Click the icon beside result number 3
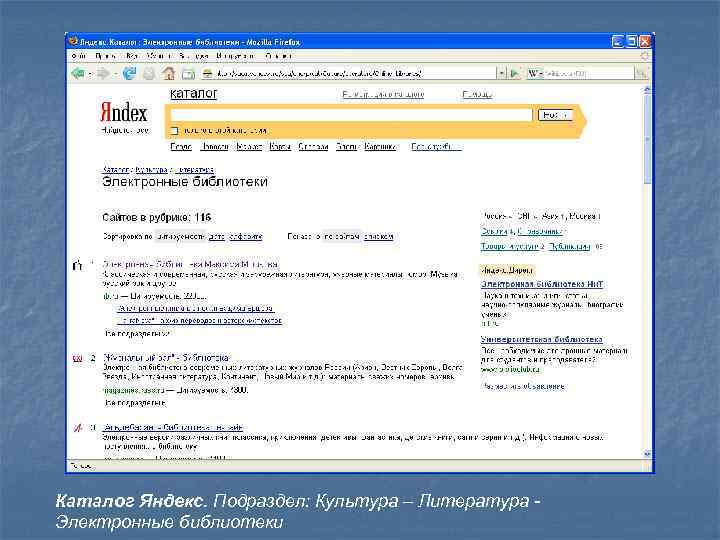The height and width of the screenshot is (540, 720). (78, 428)
